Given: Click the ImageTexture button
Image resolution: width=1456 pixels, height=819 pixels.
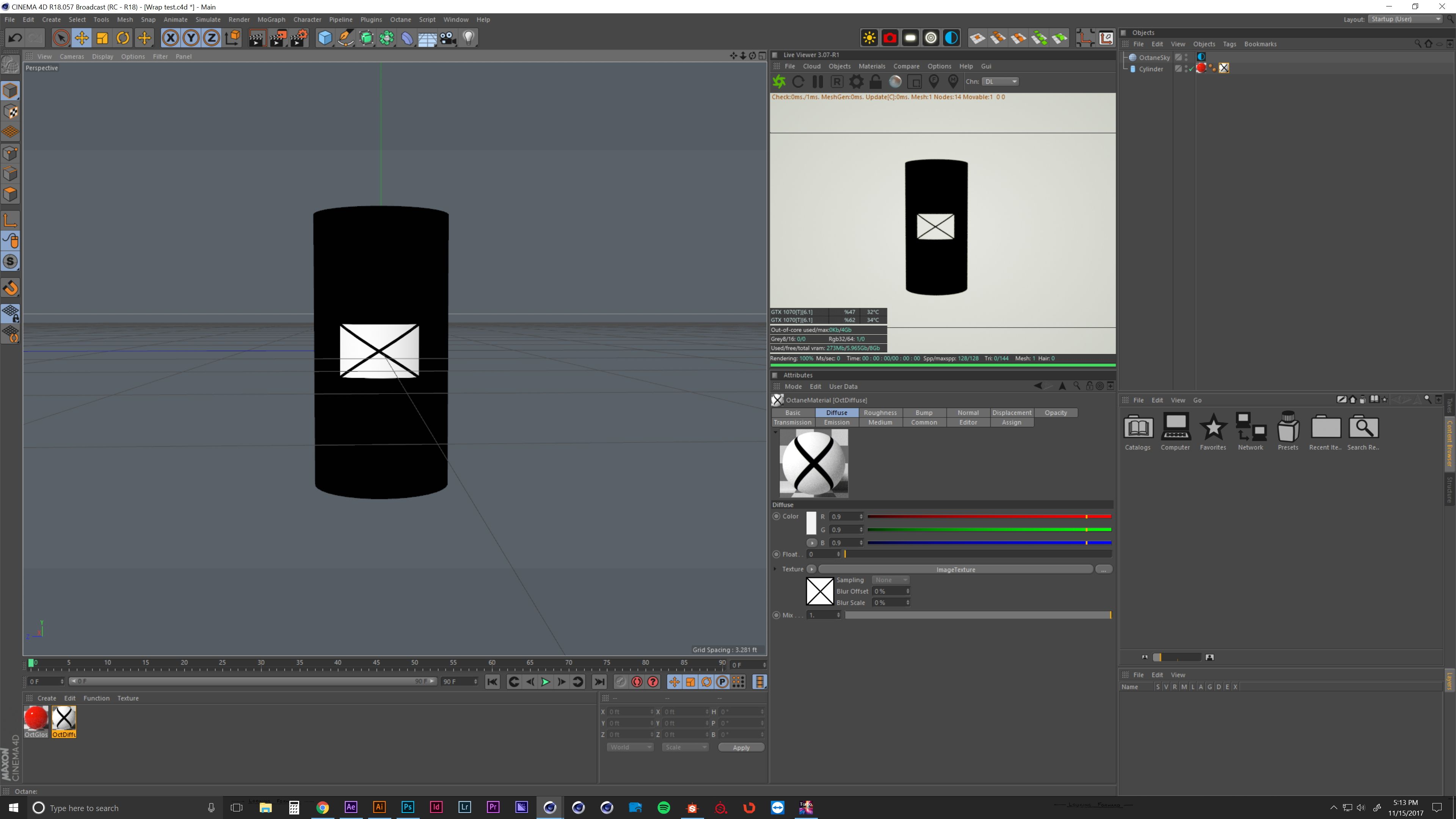Looking at the screenshot, I should coord(955,569).
